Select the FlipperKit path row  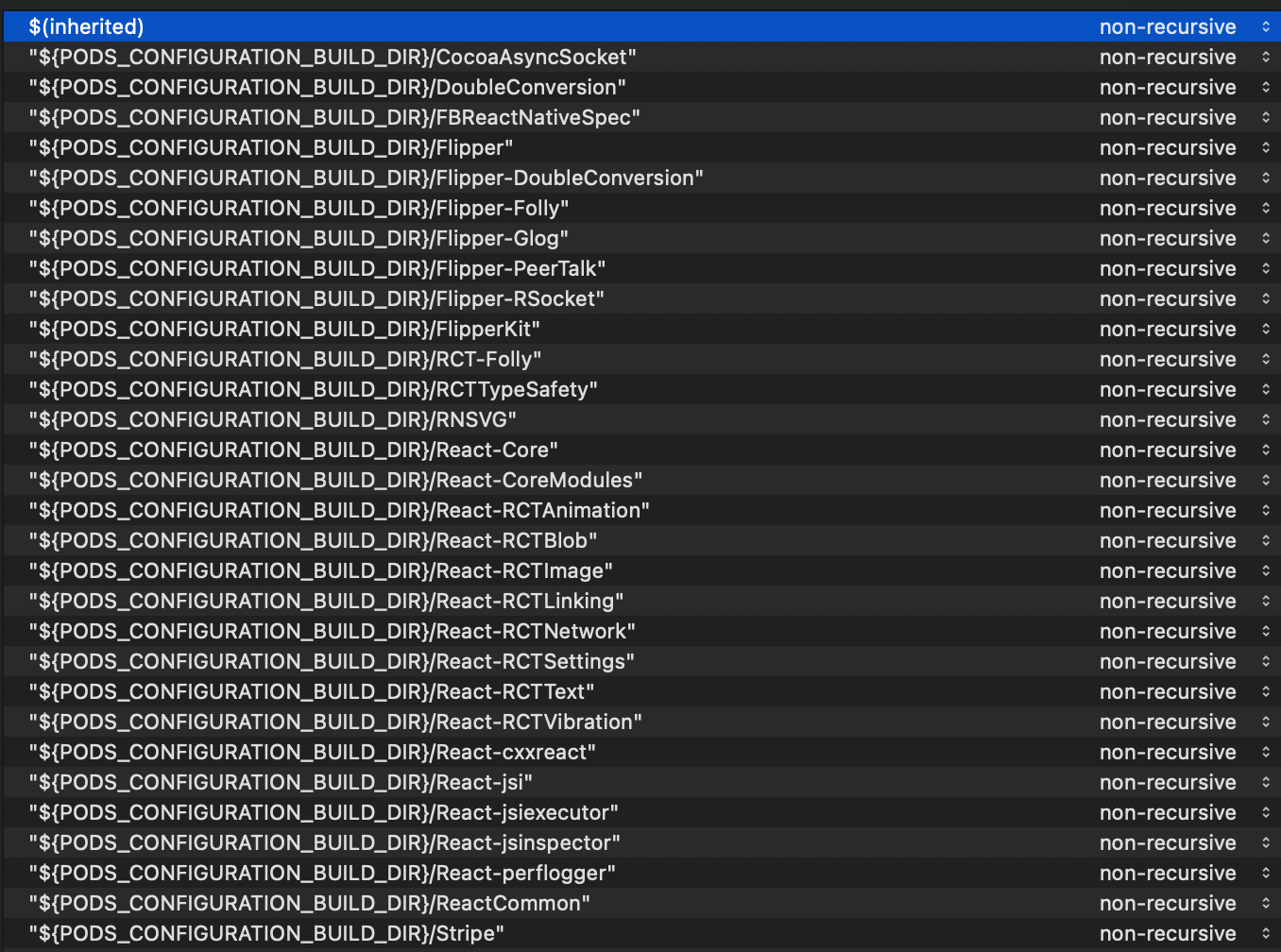(x=642, y=329)
